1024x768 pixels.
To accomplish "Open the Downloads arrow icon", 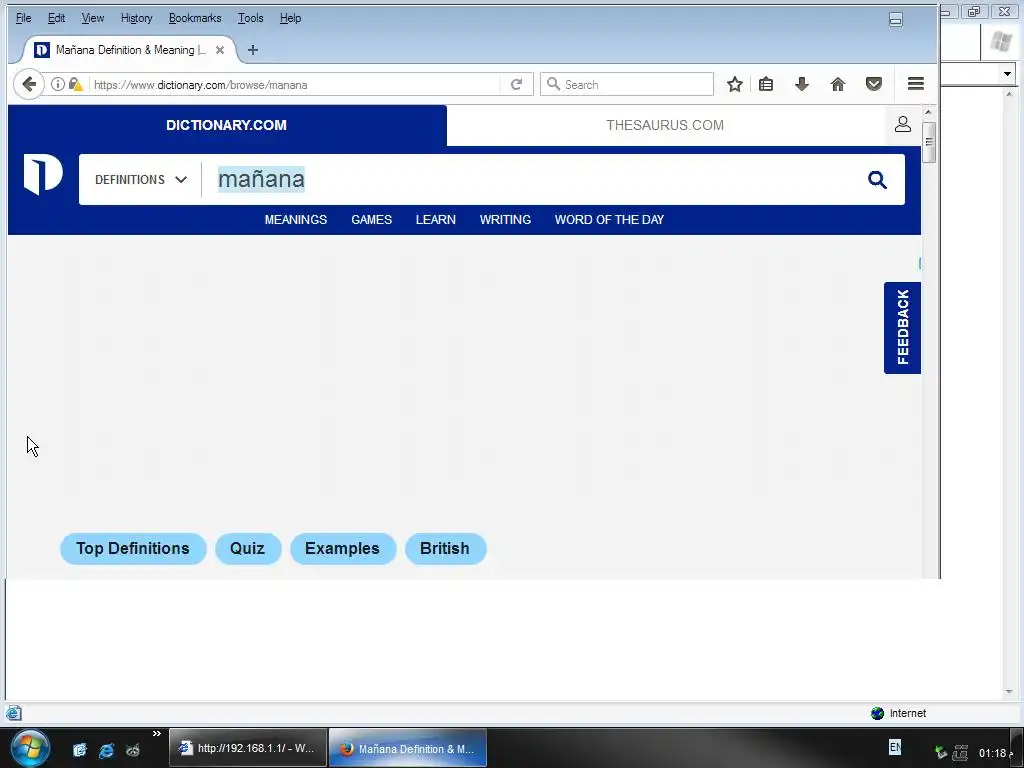I will click(x=802, y=84).
